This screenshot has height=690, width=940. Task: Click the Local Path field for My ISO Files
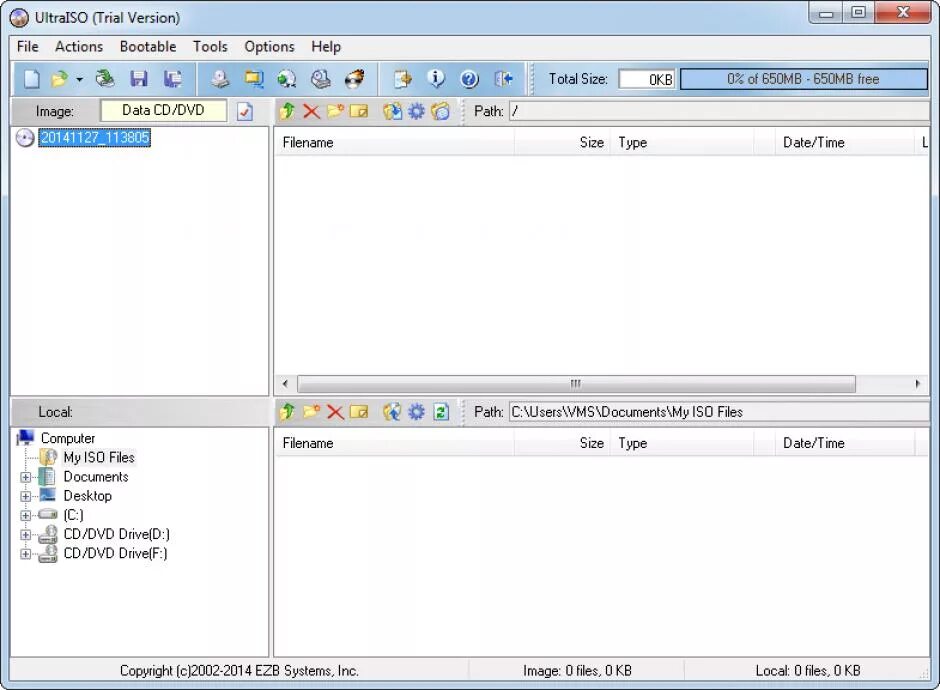tap(718, 412)
